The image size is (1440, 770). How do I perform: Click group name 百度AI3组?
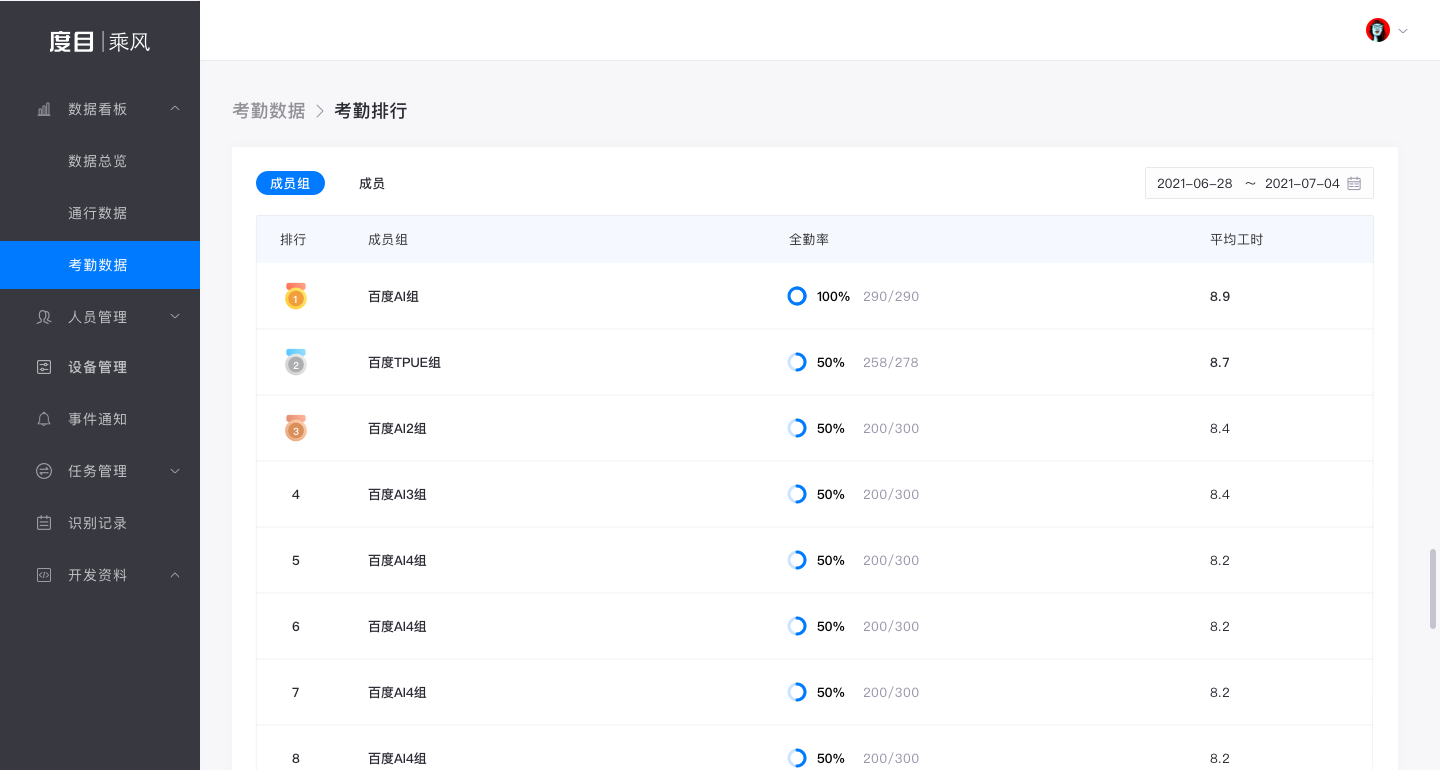[397, 494]
